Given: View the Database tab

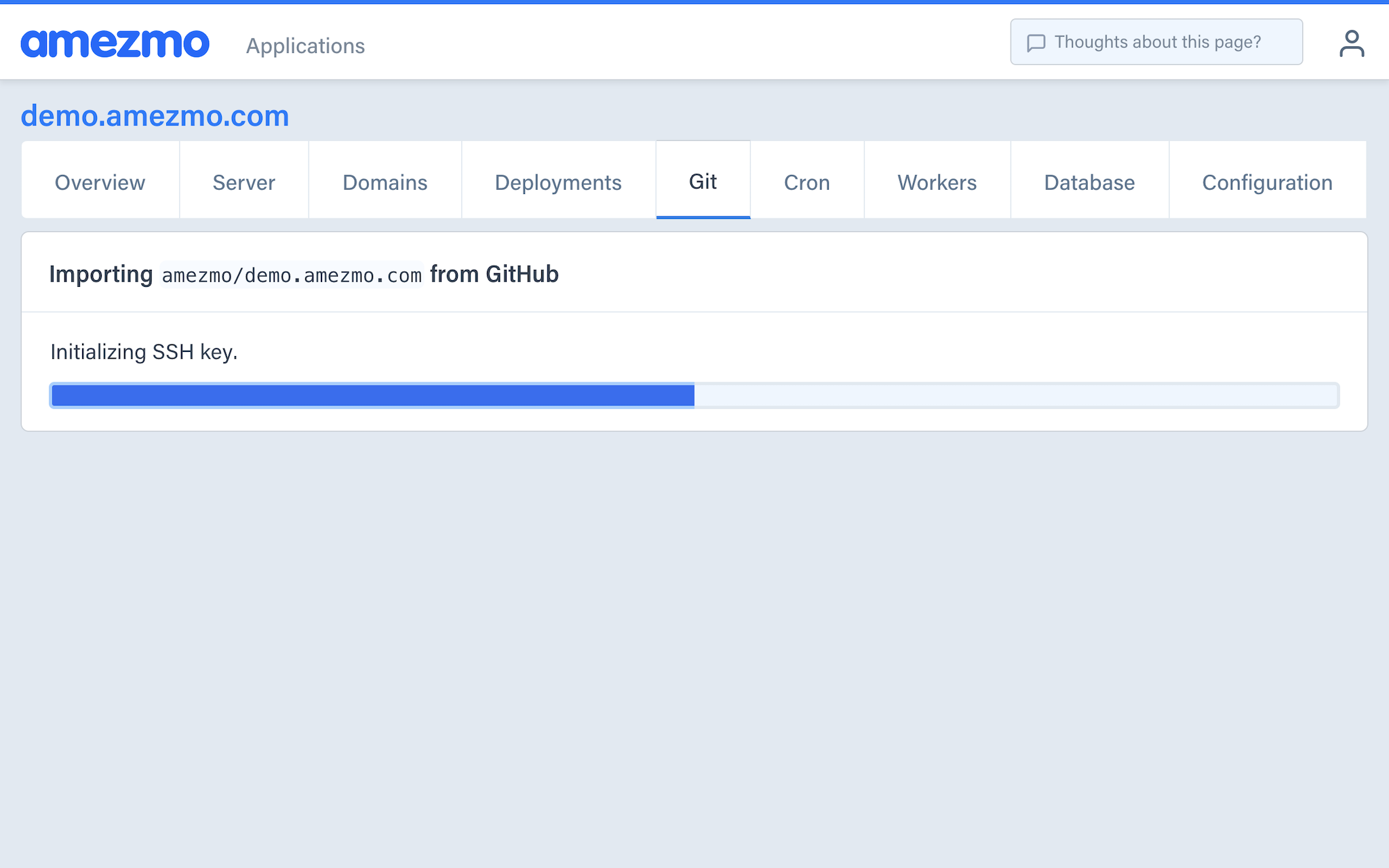Looking at the screenshot, I should point(1089,182).
